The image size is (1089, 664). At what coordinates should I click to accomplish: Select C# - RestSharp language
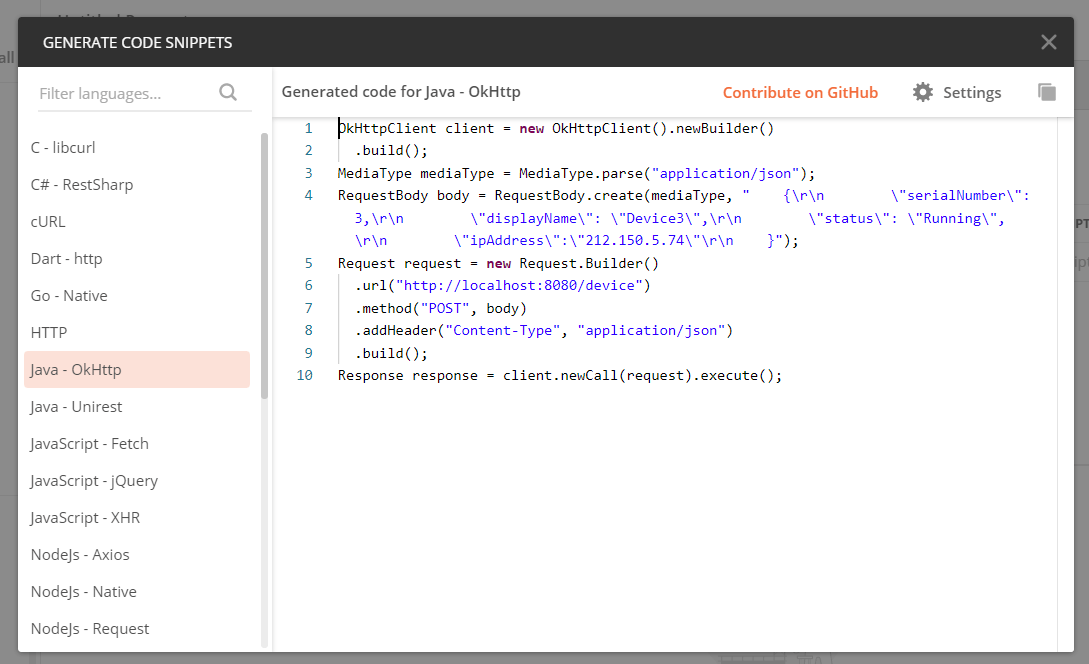pos(137,185)
